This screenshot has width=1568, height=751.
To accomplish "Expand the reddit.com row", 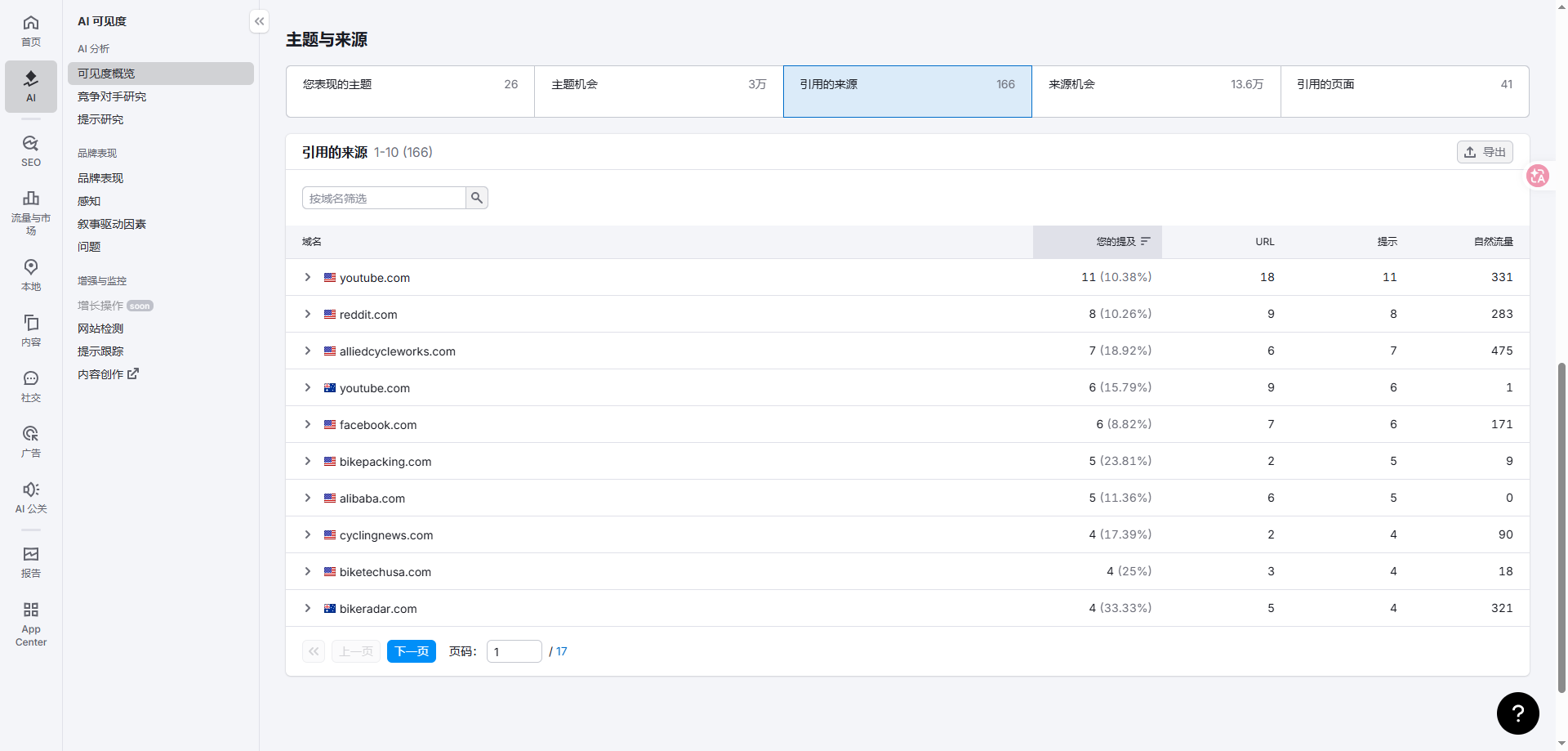I will click(x=308, y=314).
